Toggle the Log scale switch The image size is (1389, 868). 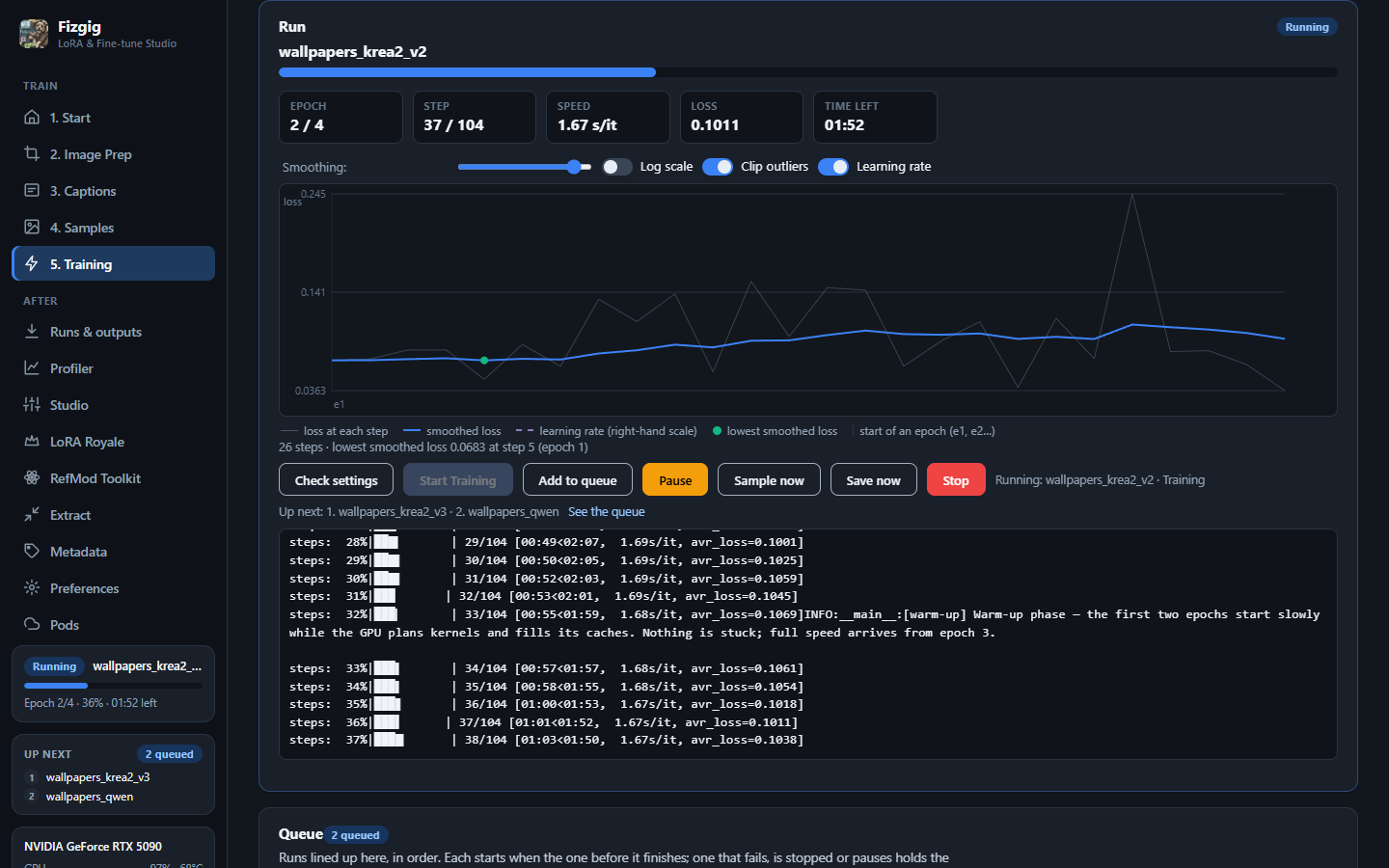click(617, 167)
